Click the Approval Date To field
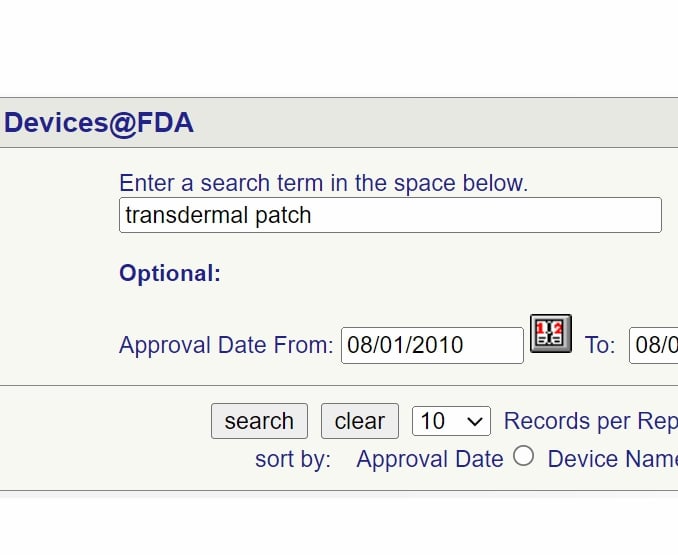Viewport: 678px width, 555px height. click(x=655, y=345)
